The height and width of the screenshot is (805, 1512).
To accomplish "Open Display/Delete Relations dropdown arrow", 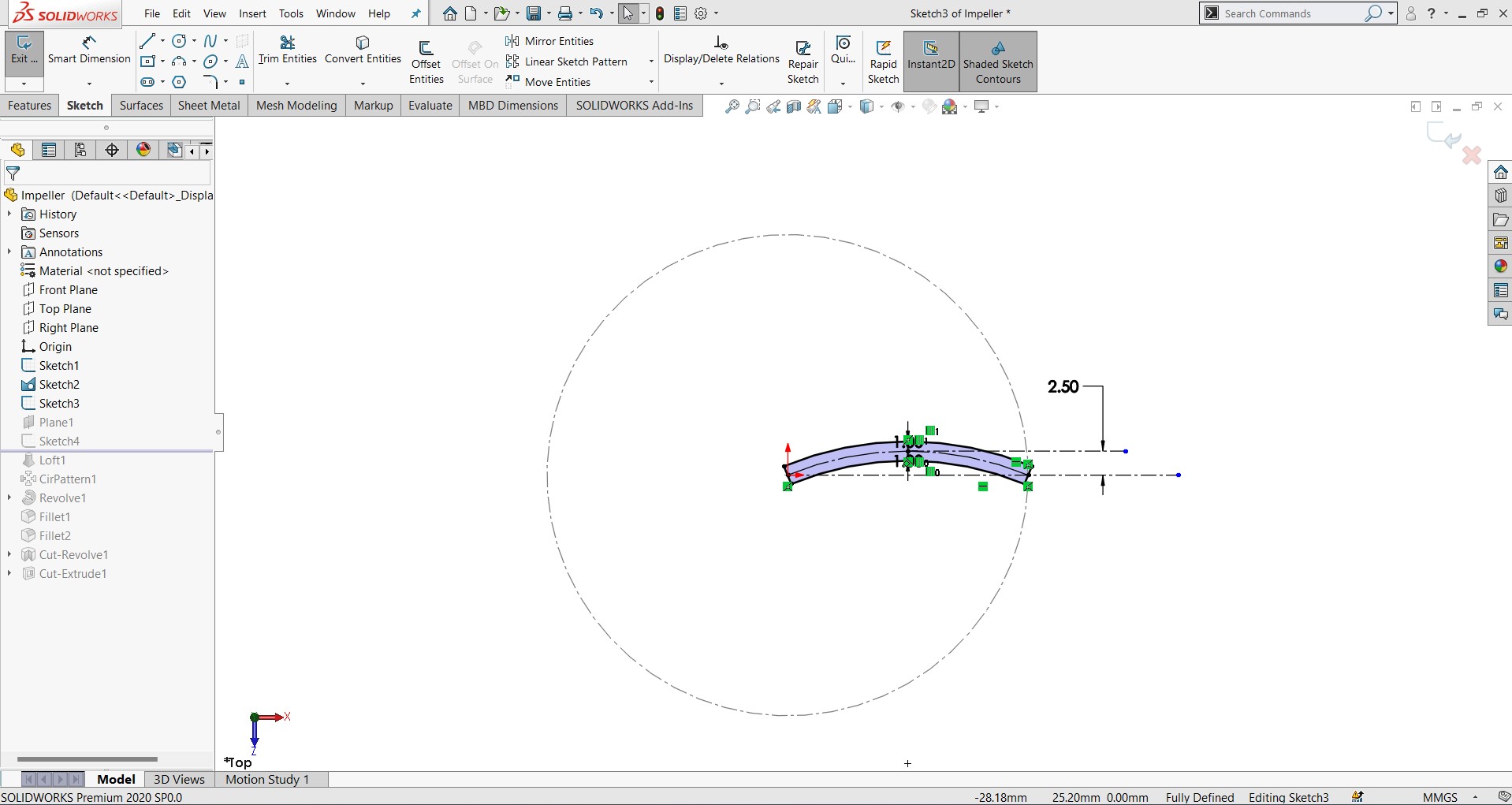I will pos(721,83).
